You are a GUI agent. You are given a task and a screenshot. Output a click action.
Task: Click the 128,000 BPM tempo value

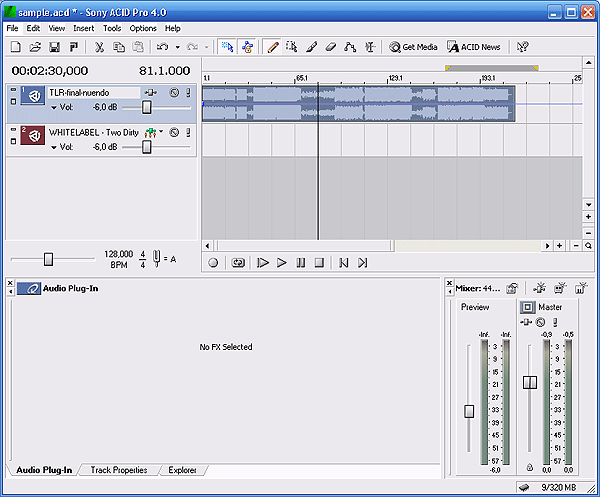tap(118, 255)
